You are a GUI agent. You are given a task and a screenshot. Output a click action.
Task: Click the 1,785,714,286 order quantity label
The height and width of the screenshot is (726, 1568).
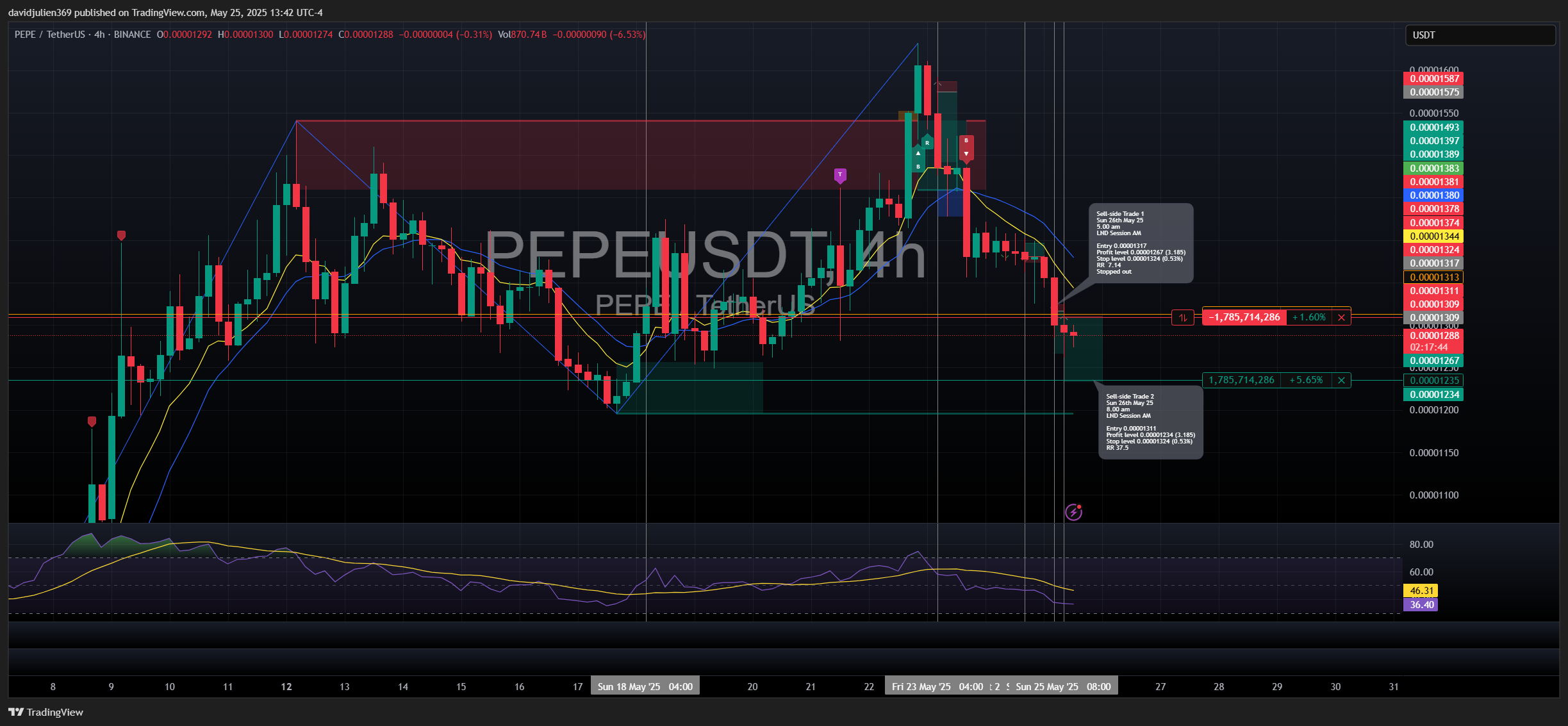point(1241,380)
